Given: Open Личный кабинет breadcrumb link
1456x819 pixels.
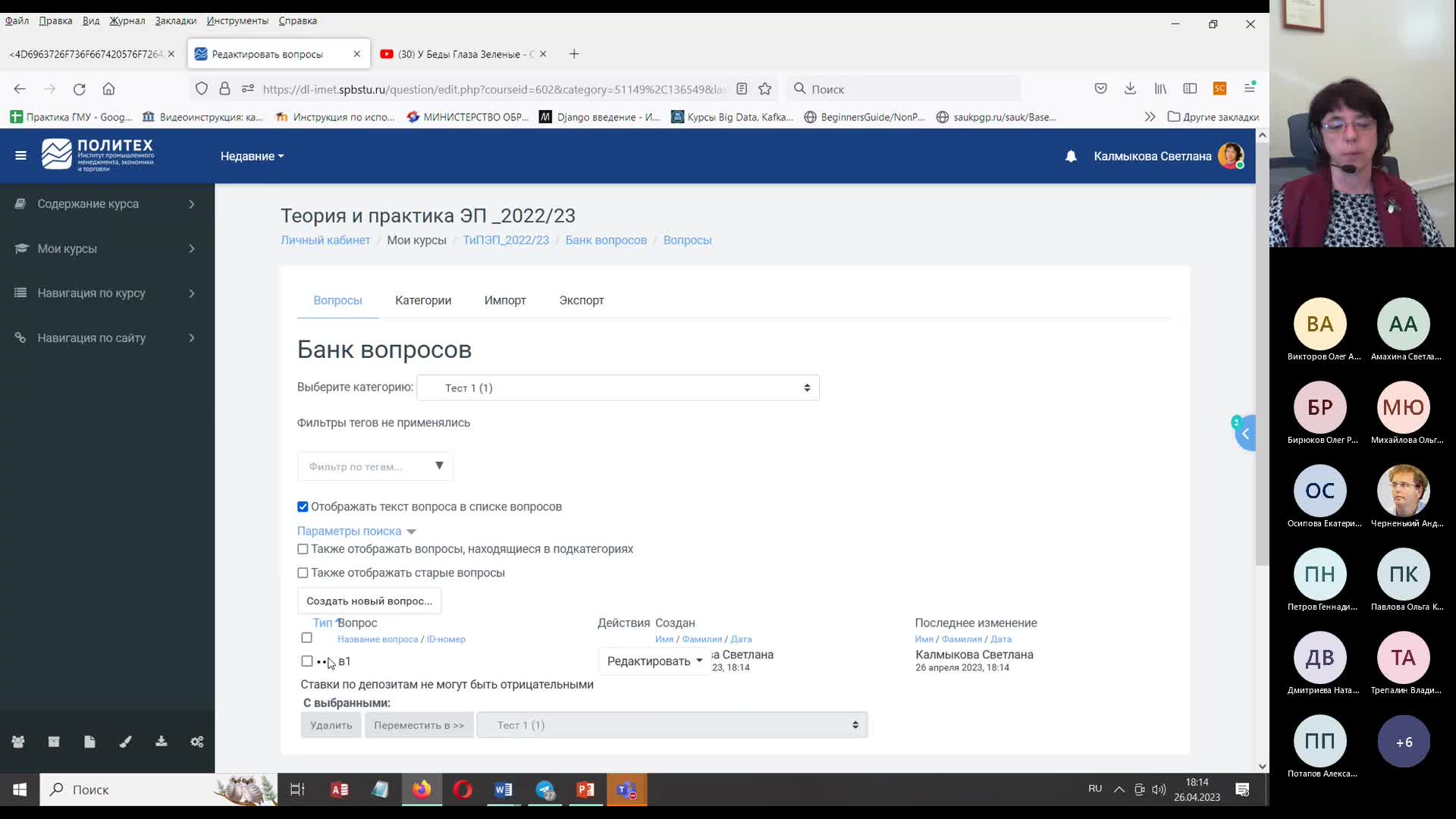Looking at the screenshot, I should click(x=325, y=240).
